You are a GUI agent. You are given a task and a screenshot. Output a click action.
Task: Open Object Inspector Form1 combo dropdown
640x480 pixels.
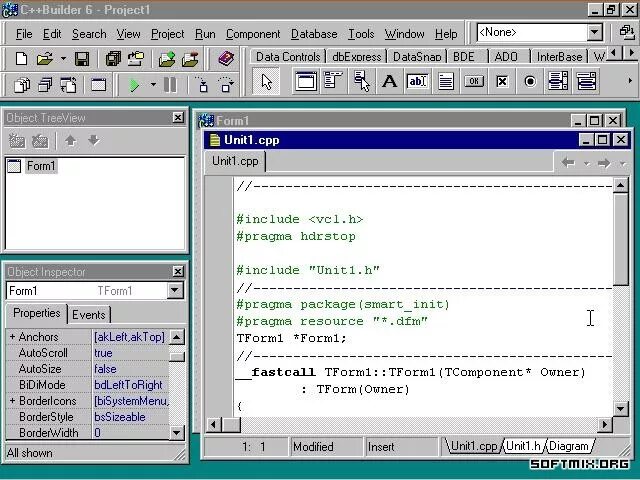175,291
